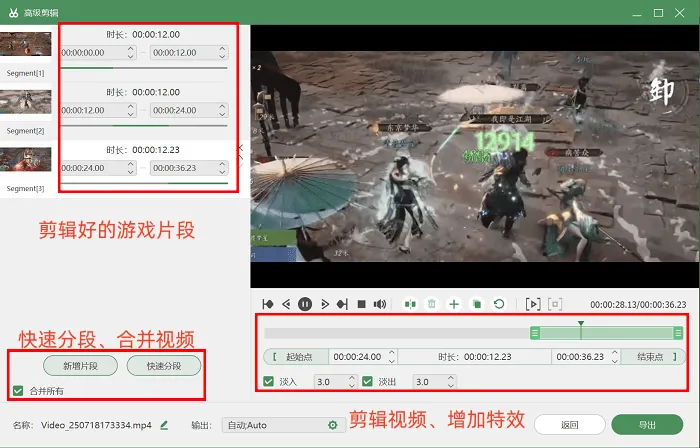Screen dimensions: 700x448
Task: Decrease the fade-out duration value
Action: 451,385
